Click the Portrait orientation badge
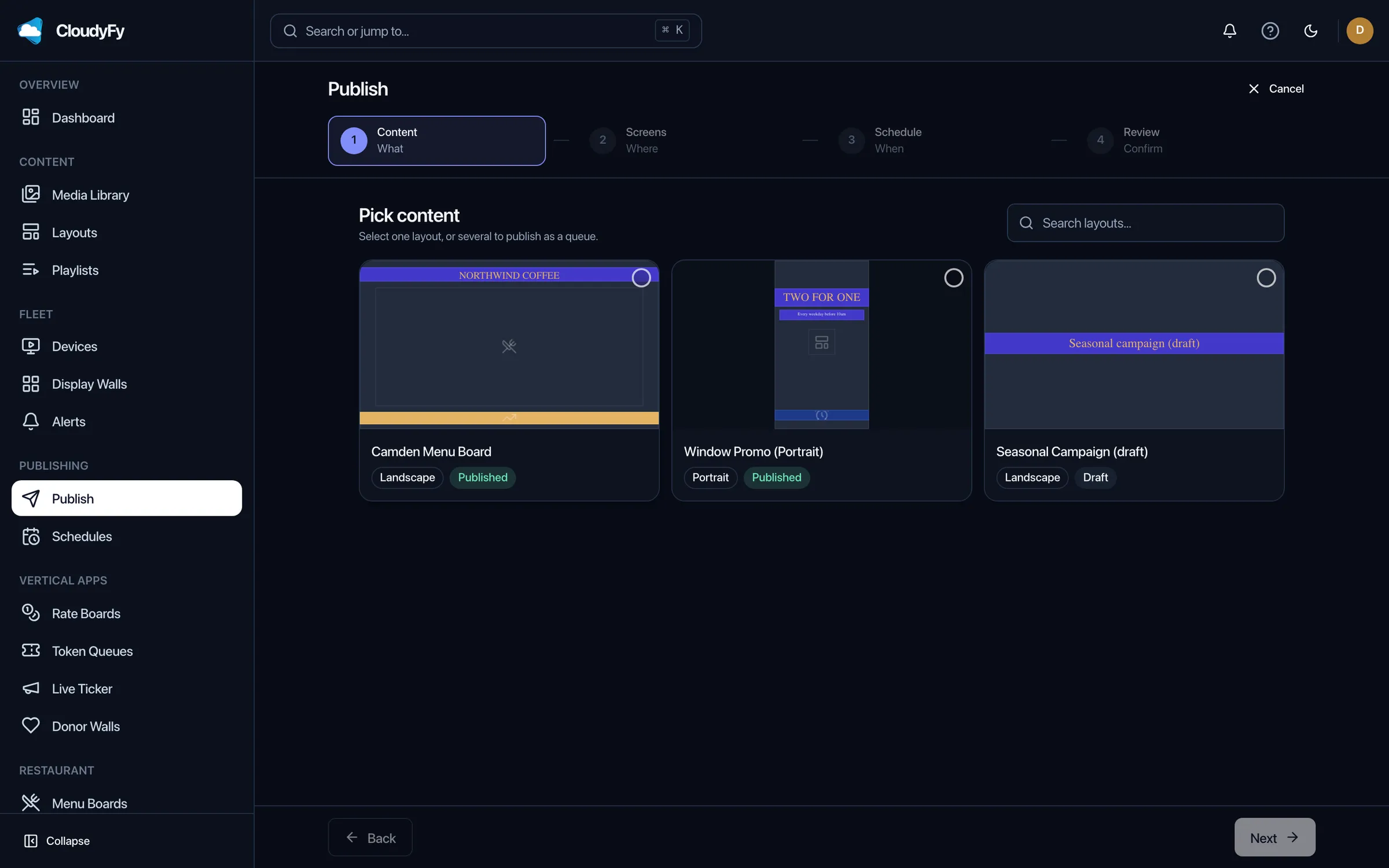 click(710, 477)
